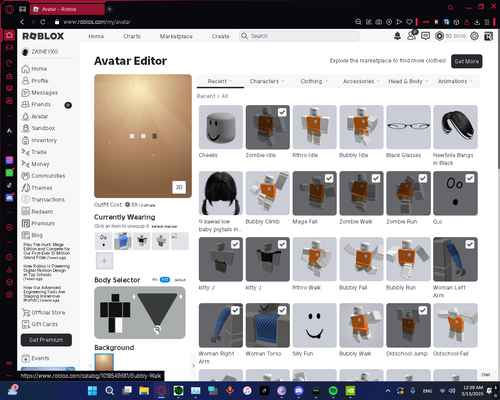Open File Explorer from the taskbar

144,390
